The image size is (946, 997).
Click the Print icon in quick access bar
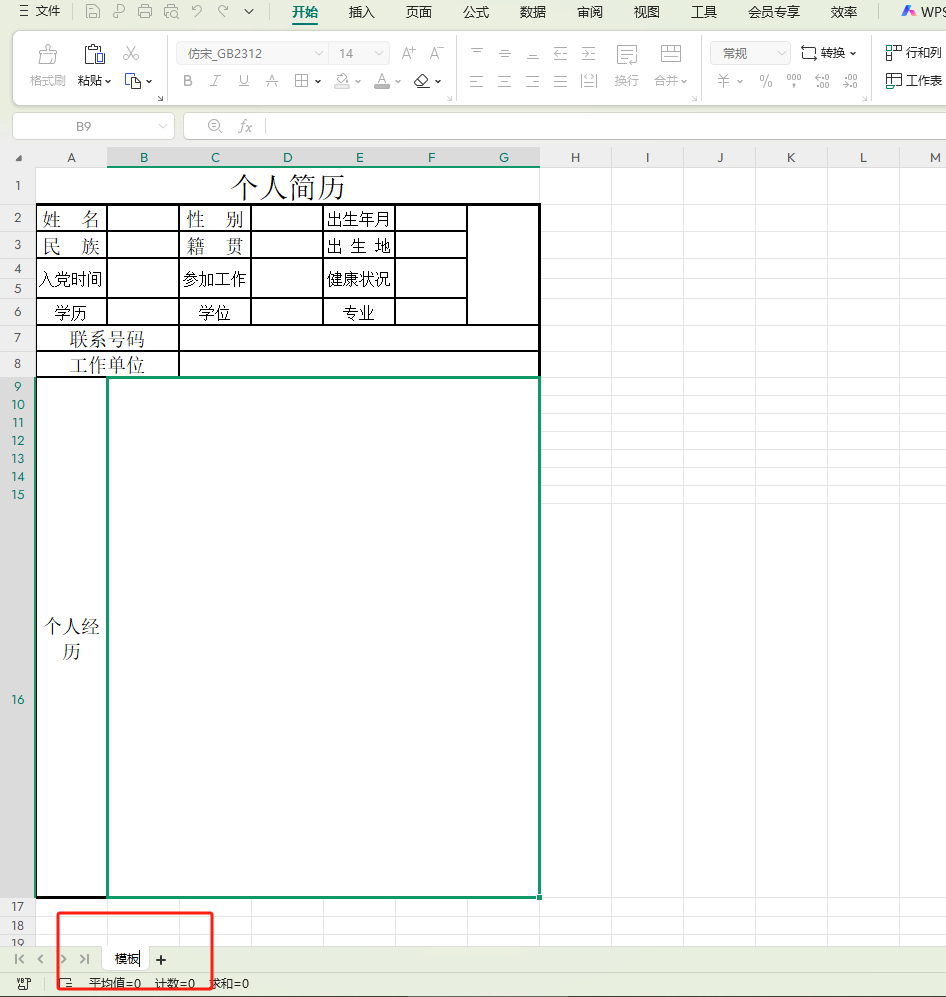pyautogui.click(x=145, y=11)
